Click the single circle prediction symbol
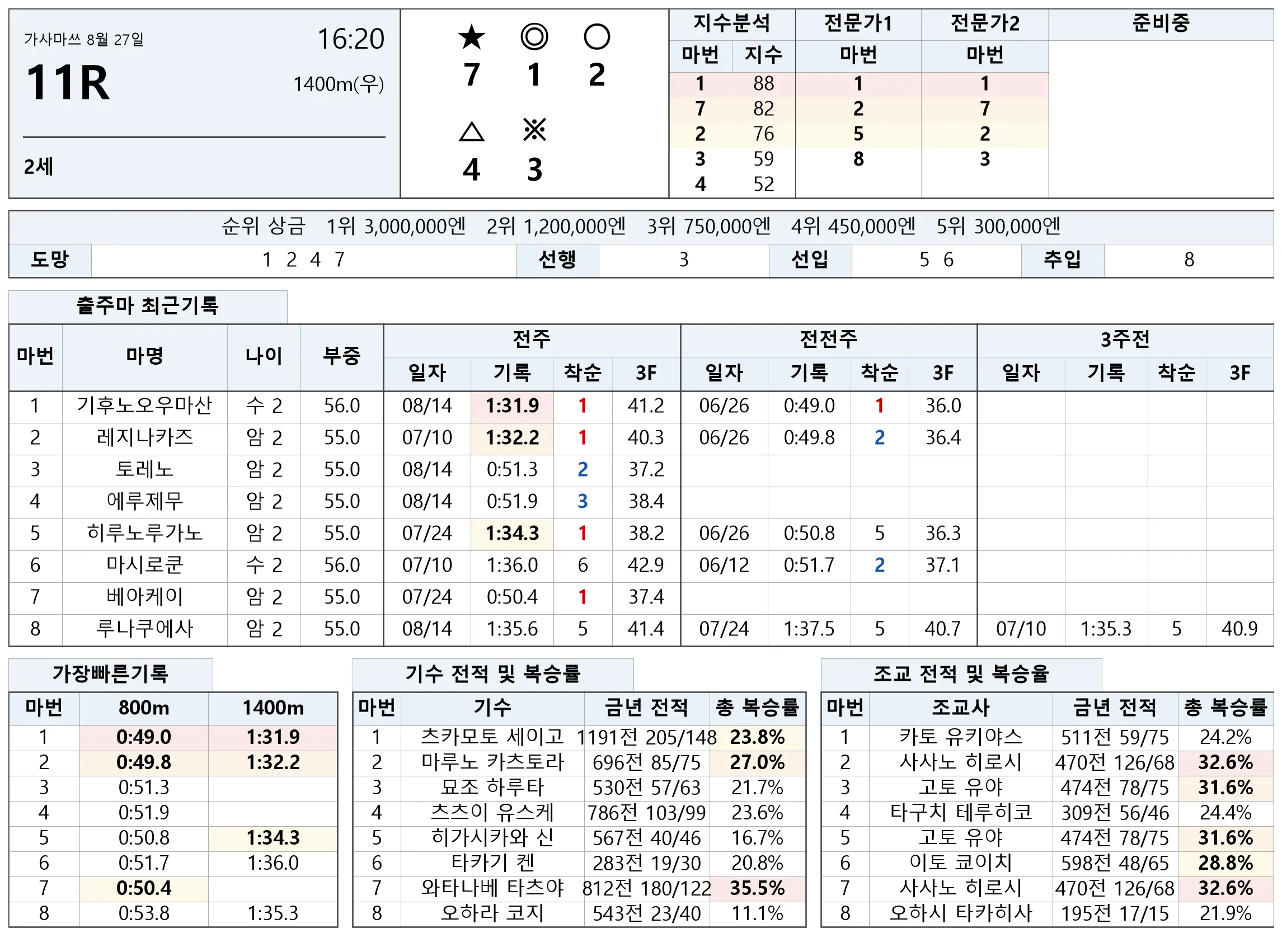The image size is (1282, 952). coord(596,37)
